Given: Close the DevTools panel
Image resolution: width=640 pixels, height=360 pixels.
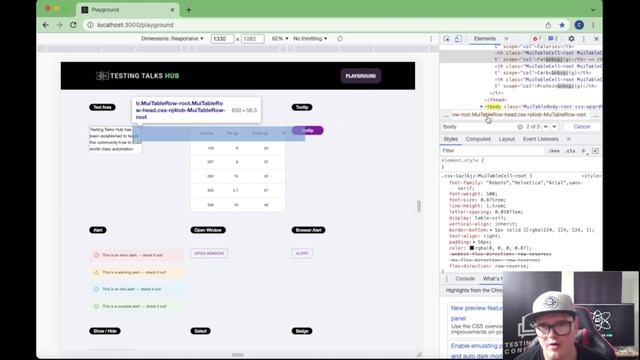Looking at the screenshot, I should click(x=596, y=38).
